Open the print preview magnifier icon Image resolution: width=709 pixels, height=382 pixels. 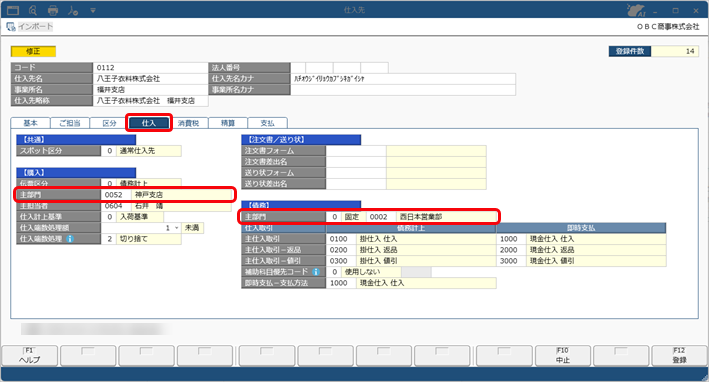33,10
